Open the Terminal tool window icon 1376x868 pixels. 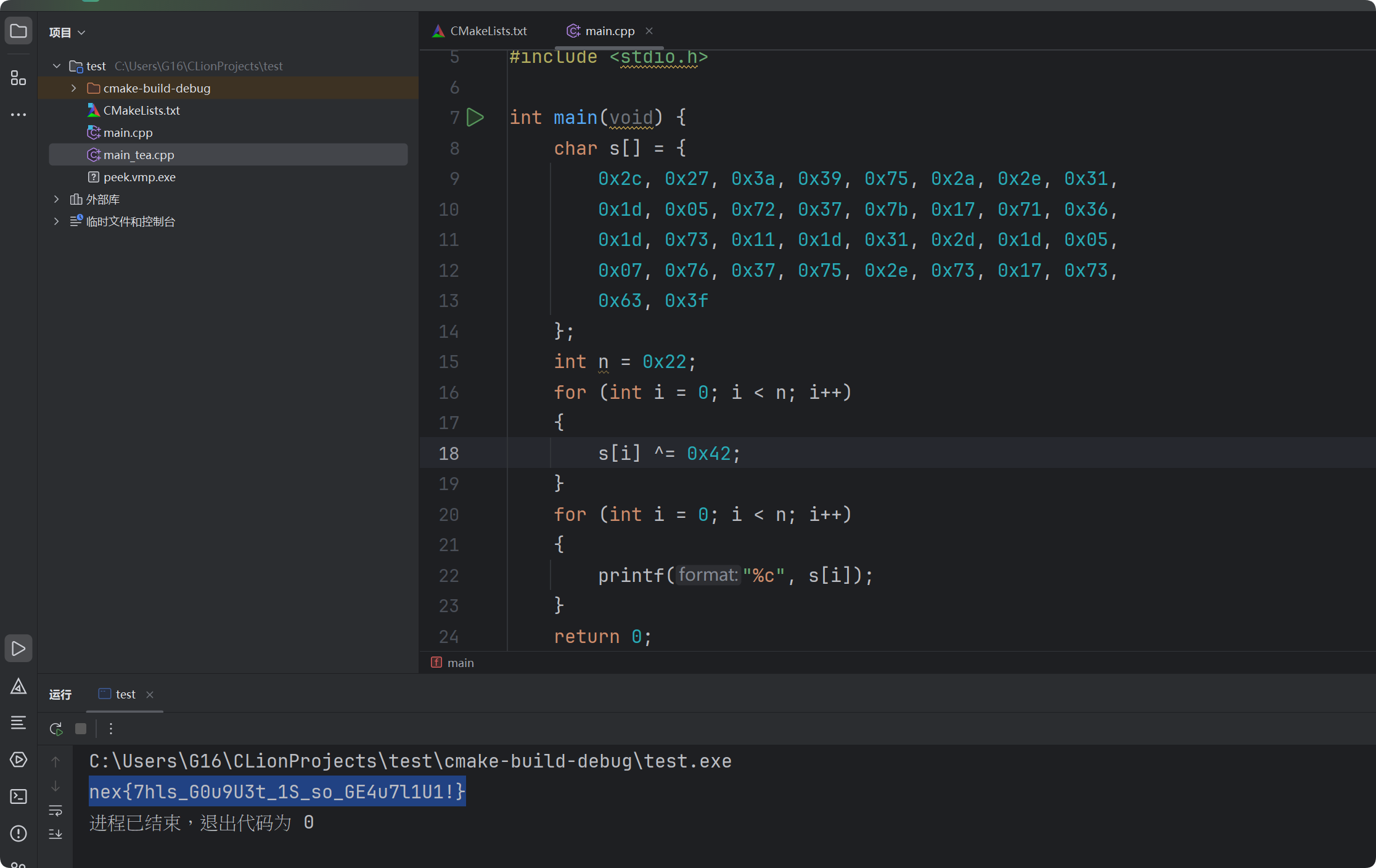pyautogui.click(x=18, y=796)
